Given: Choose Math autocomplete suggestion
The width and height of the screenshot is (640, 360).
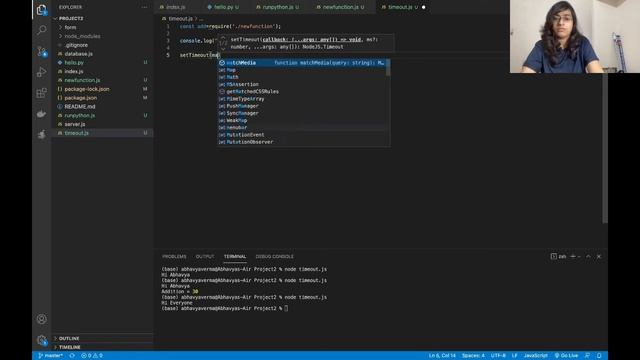Looking at the screenshot, I should coord(301,77).
